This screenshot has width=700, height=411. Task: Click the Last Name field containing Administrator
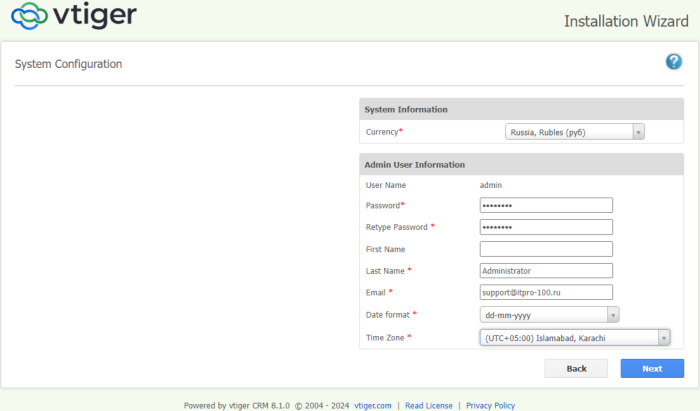(x=546, y=271)
